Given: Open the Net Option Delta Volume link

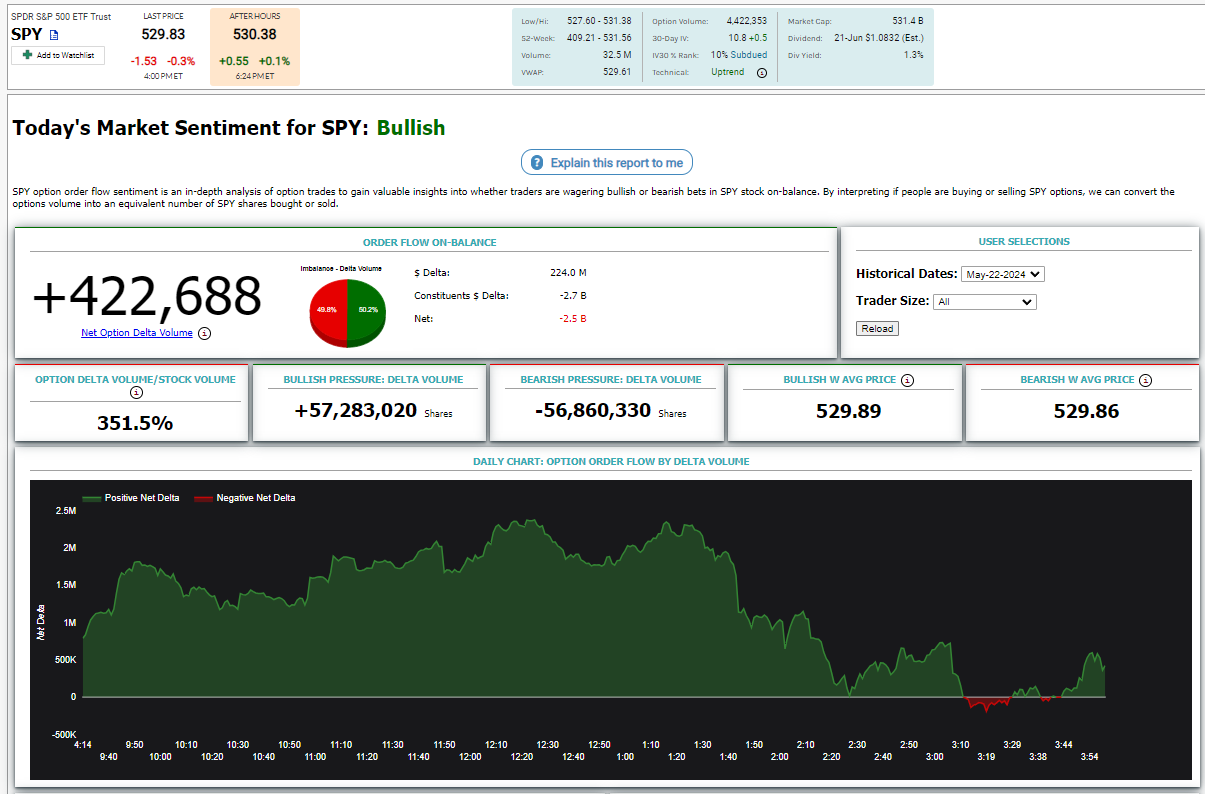Looking at the screenshot, I should (137, 333).
